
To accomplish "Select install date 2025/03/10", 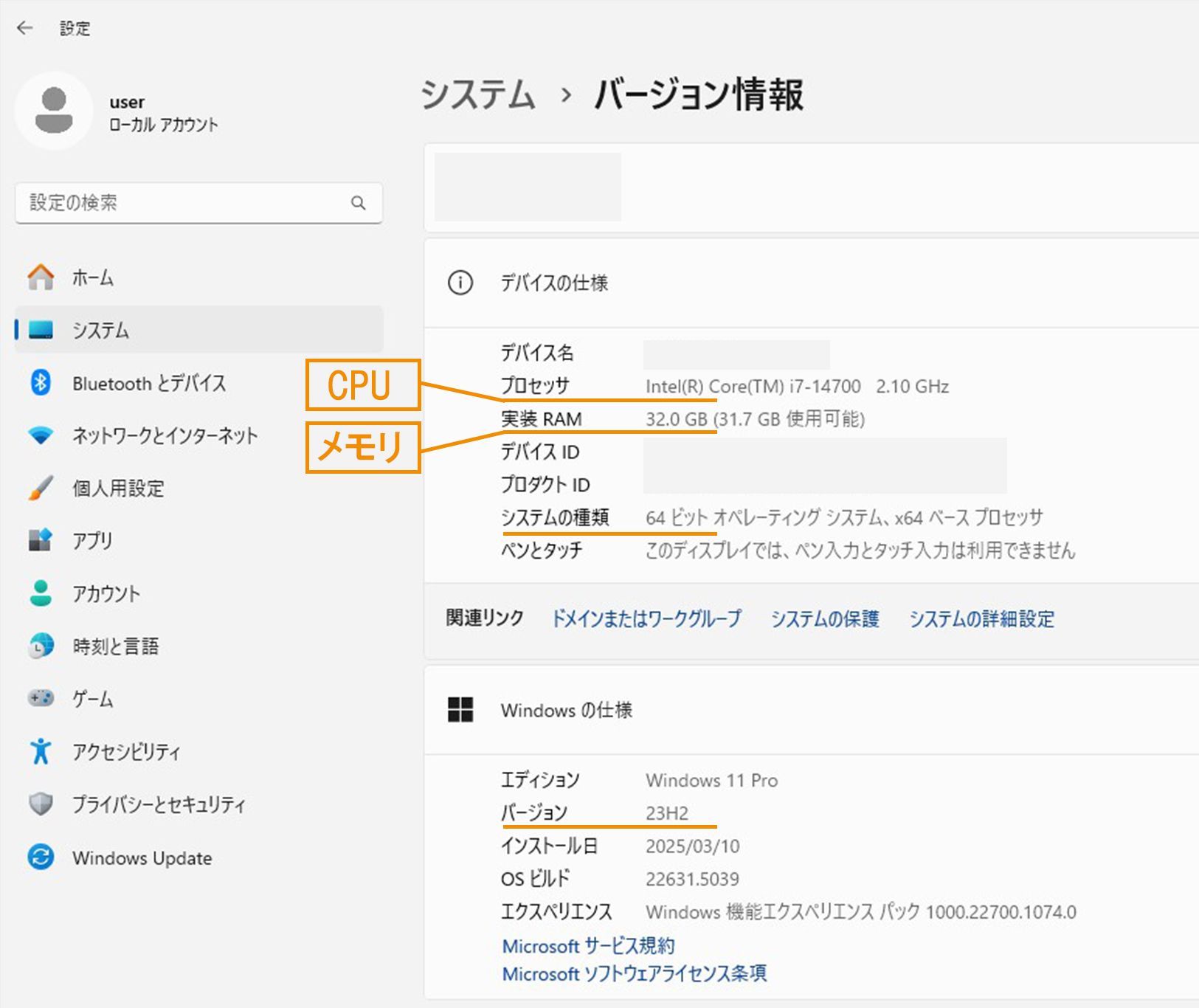I will (692, 846).
